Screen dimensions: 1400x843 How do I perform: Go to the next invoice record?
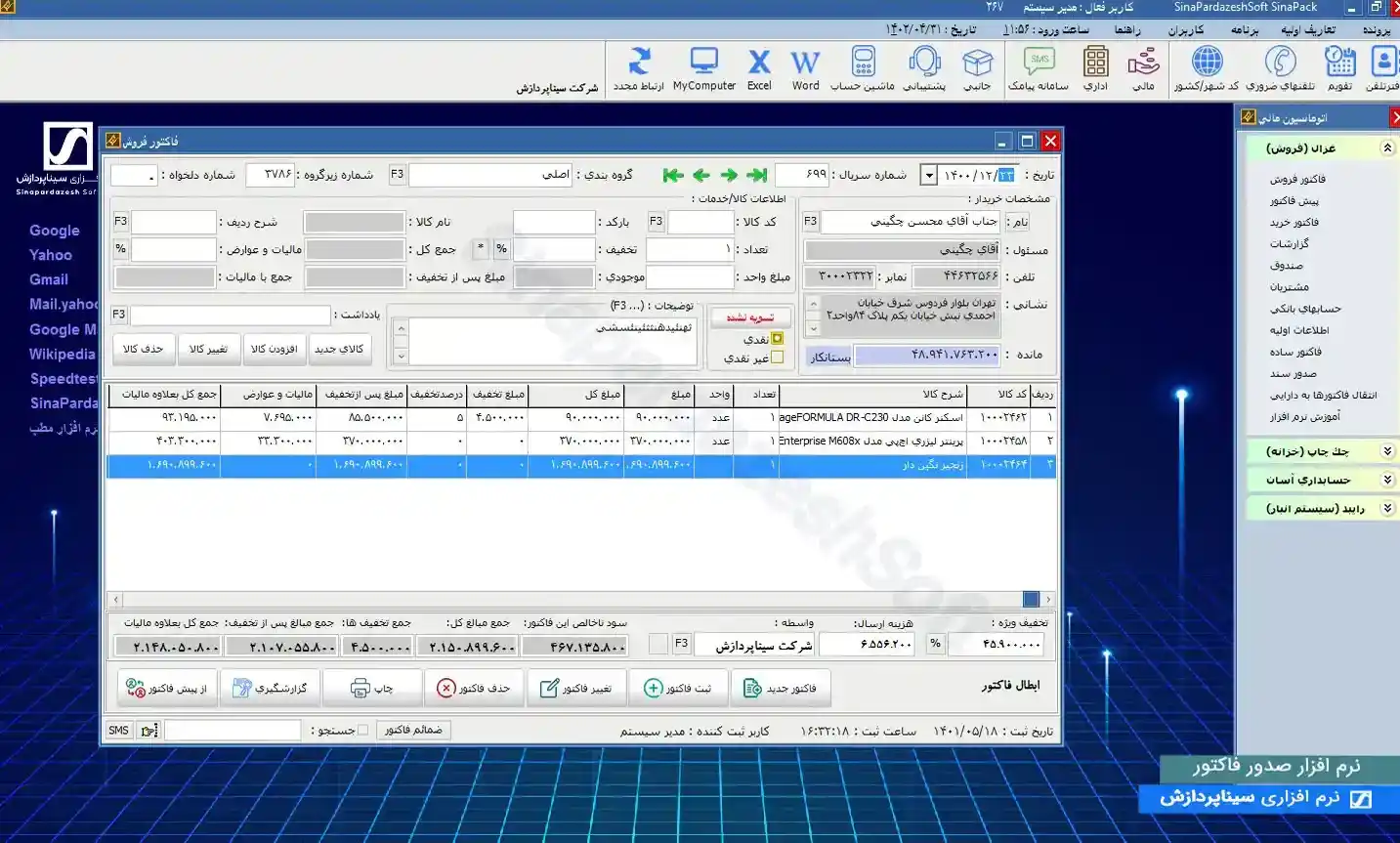coord(729,175)
